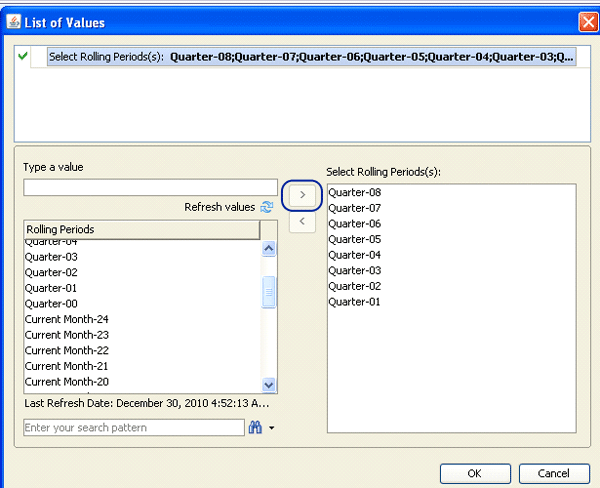600x488 pixels.
Task: Click the Type a value input field
Action: coord(150,187)
